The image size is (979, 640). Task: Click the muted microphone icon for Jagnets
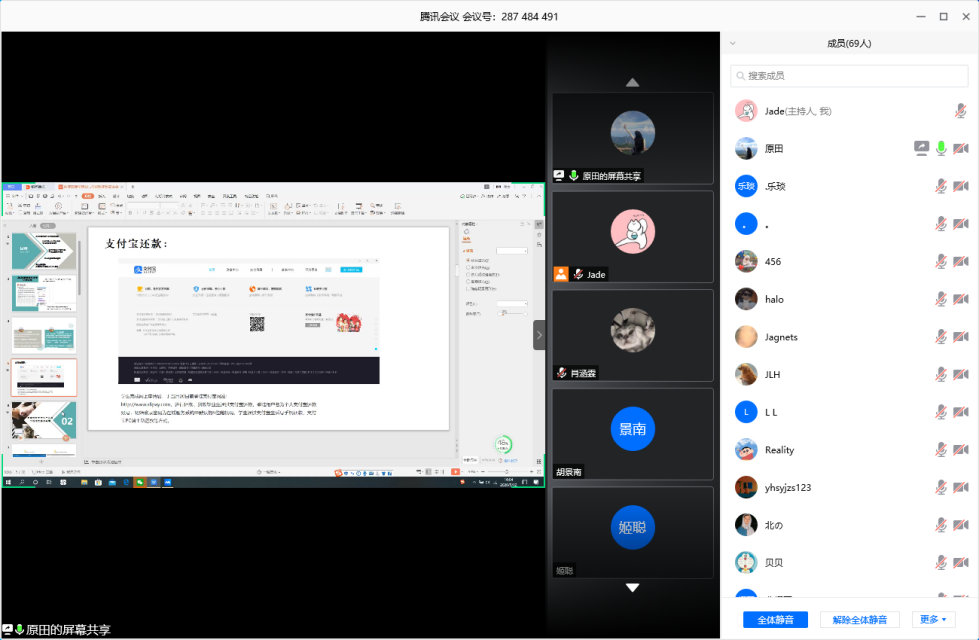click(941, 337)
